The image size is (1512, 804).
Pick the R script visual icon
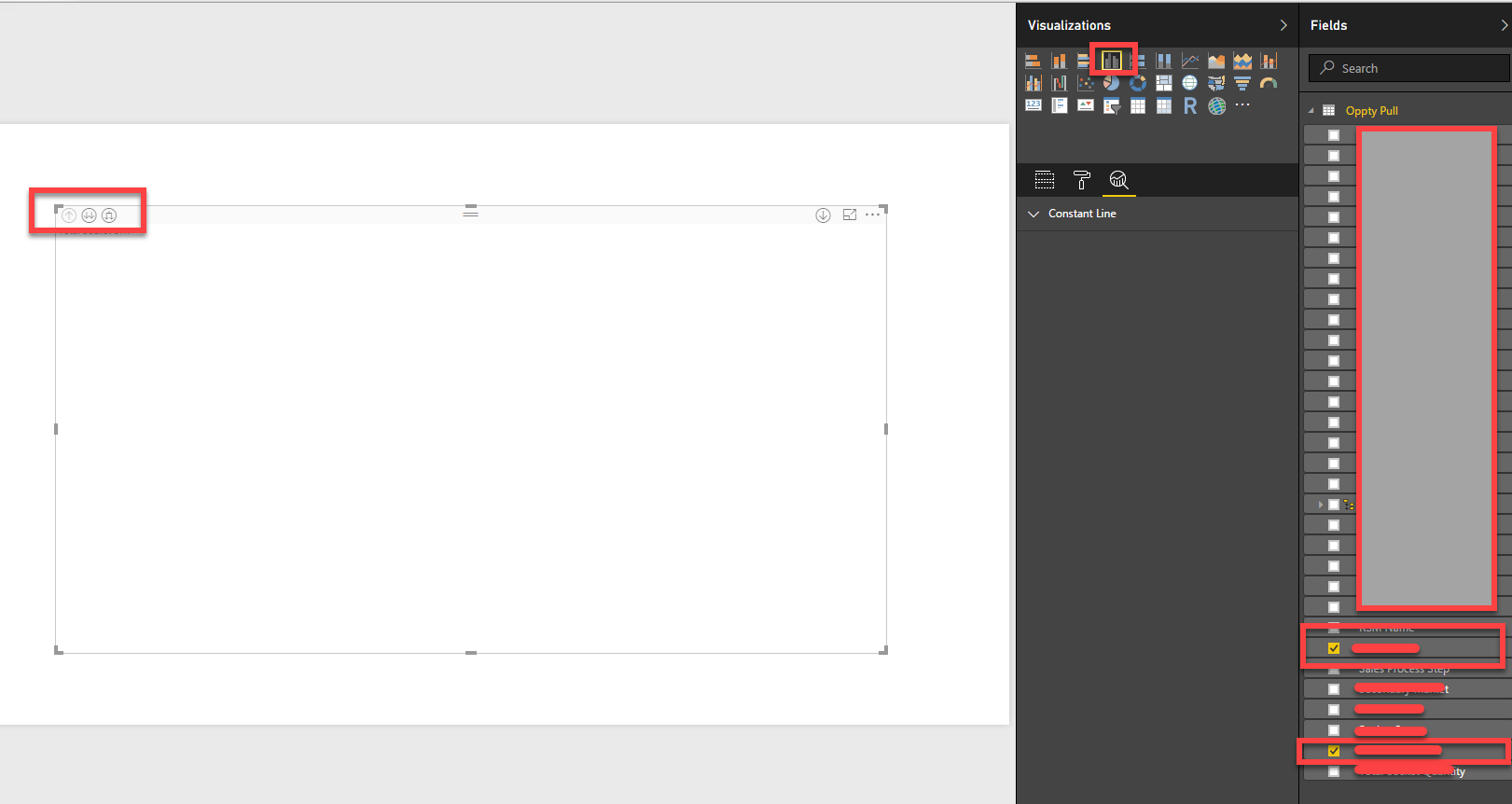pos(1190,105)
